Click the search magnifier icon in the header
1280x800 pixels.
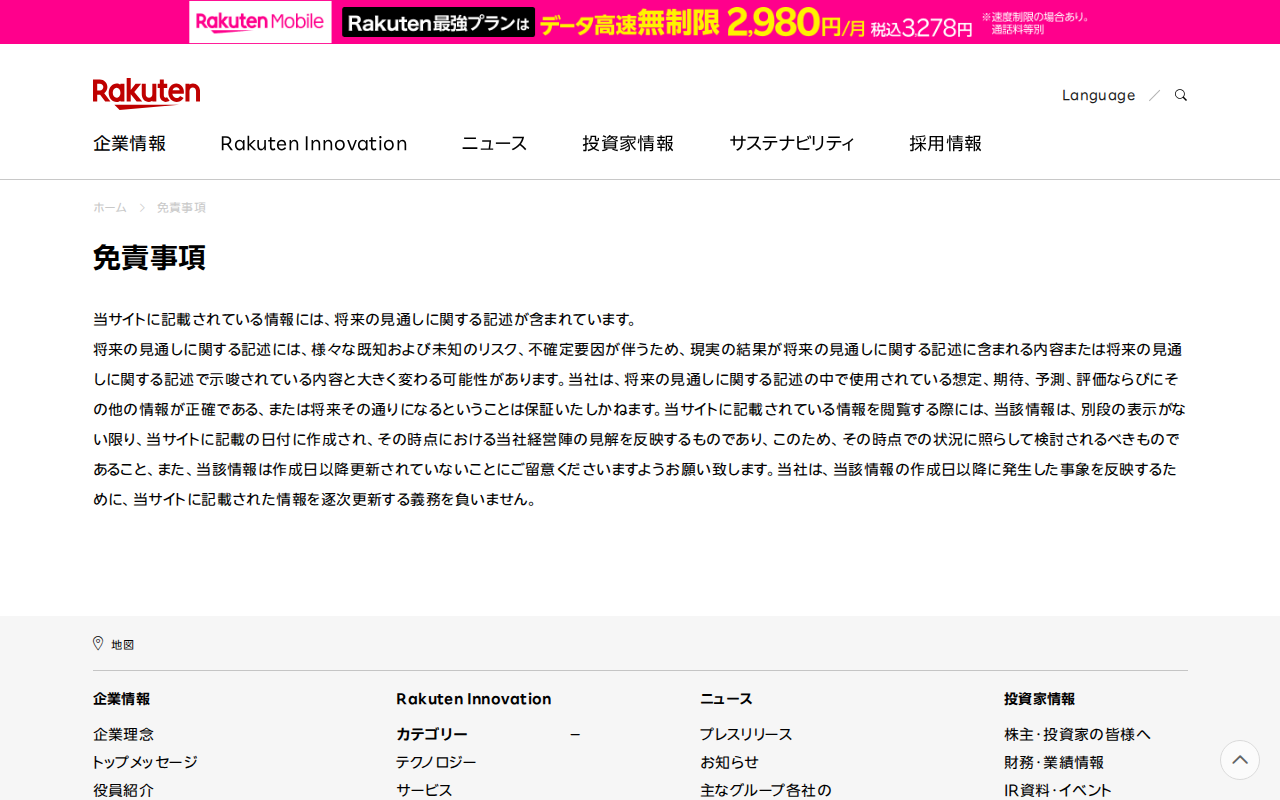click(1180, 94)
